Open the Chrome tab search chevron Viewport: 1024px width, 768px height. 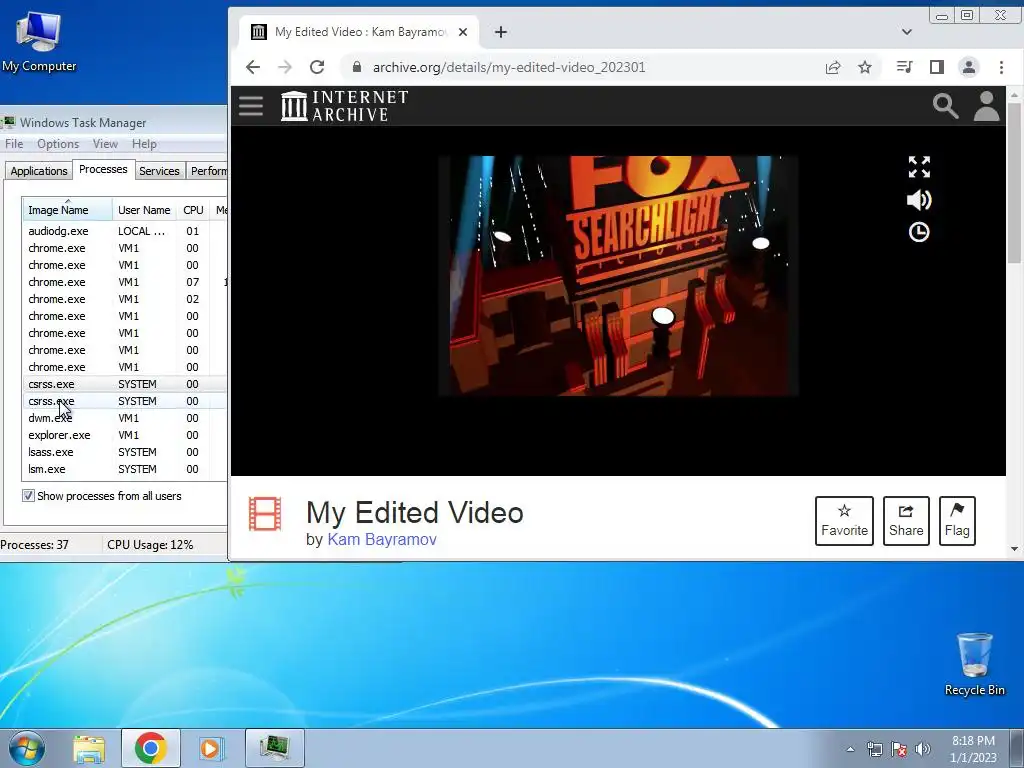click(x=906, y=32)
